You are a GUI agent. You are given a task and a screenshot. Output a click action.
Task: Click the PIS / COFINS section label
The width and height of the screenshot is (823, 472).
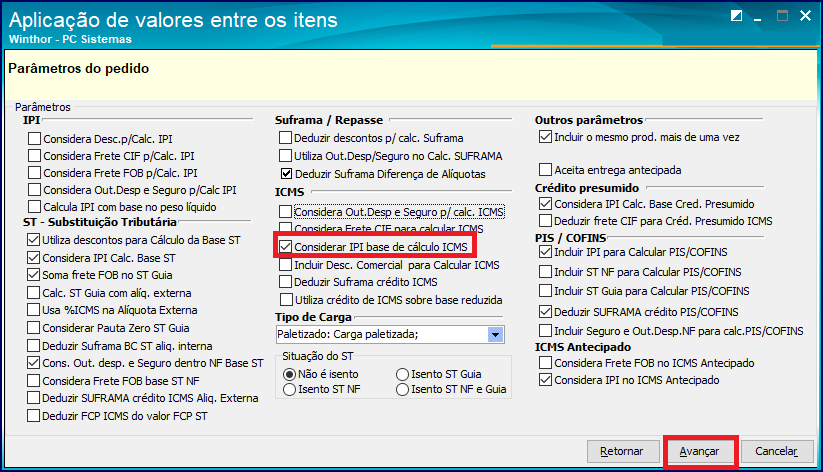[x=571, y=238]
